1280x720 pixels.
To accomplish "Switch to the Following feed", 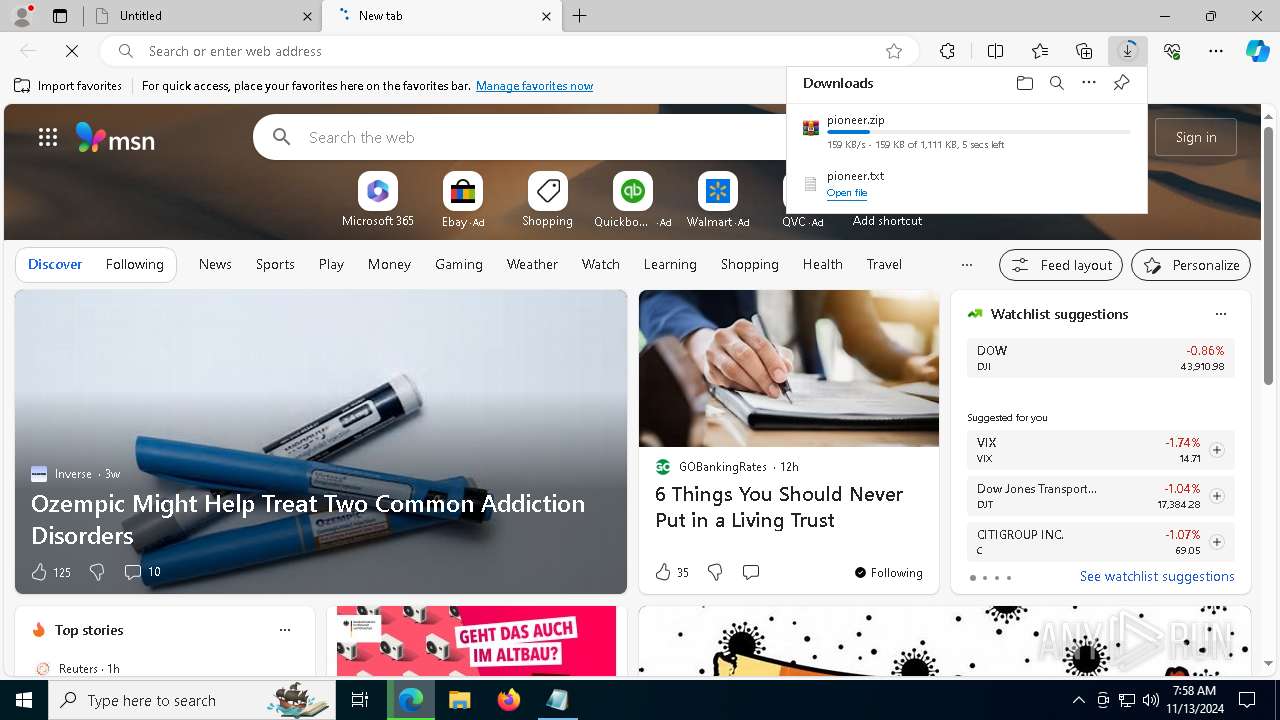I will point(134,264).
